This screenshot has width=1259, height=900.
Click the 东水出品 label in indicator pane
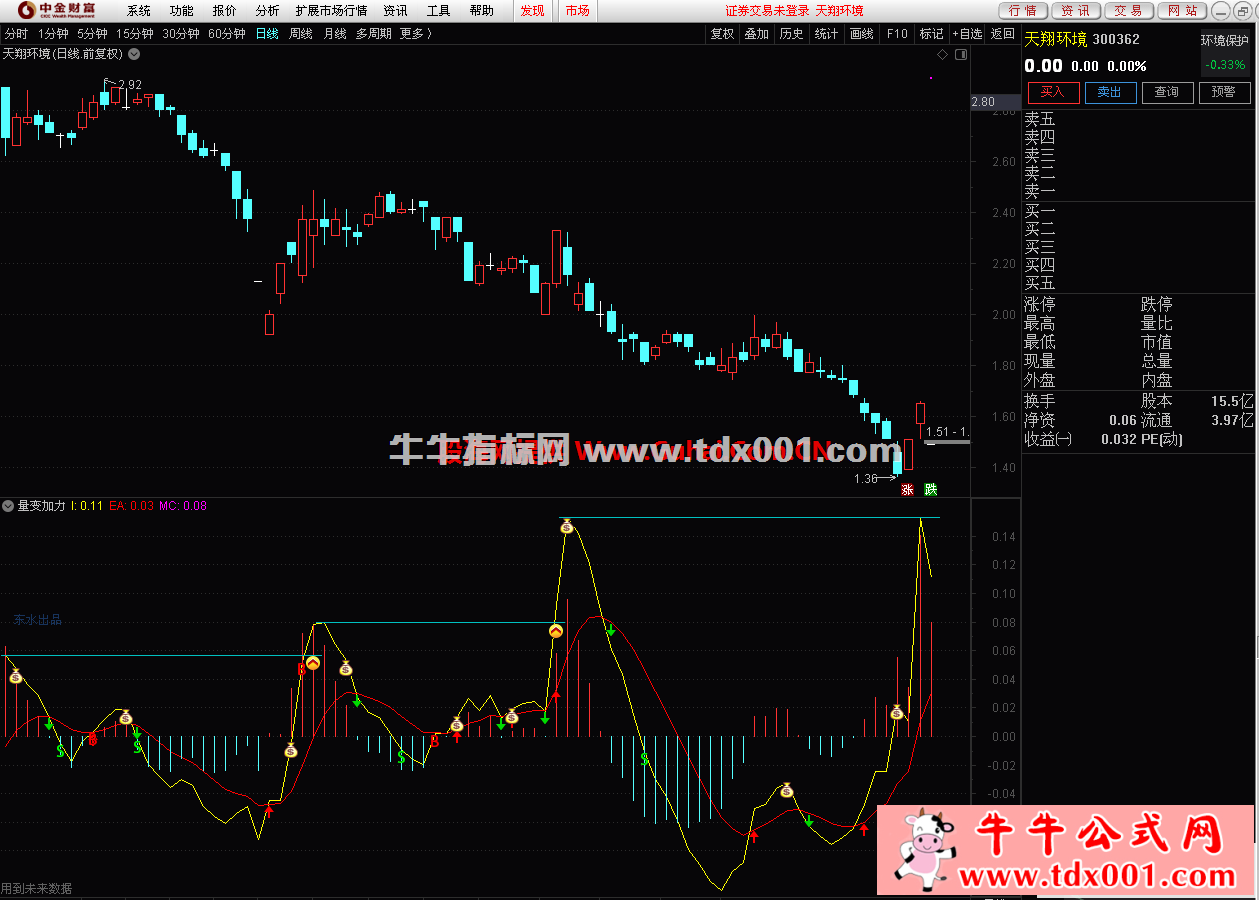(x=38, y=620)
